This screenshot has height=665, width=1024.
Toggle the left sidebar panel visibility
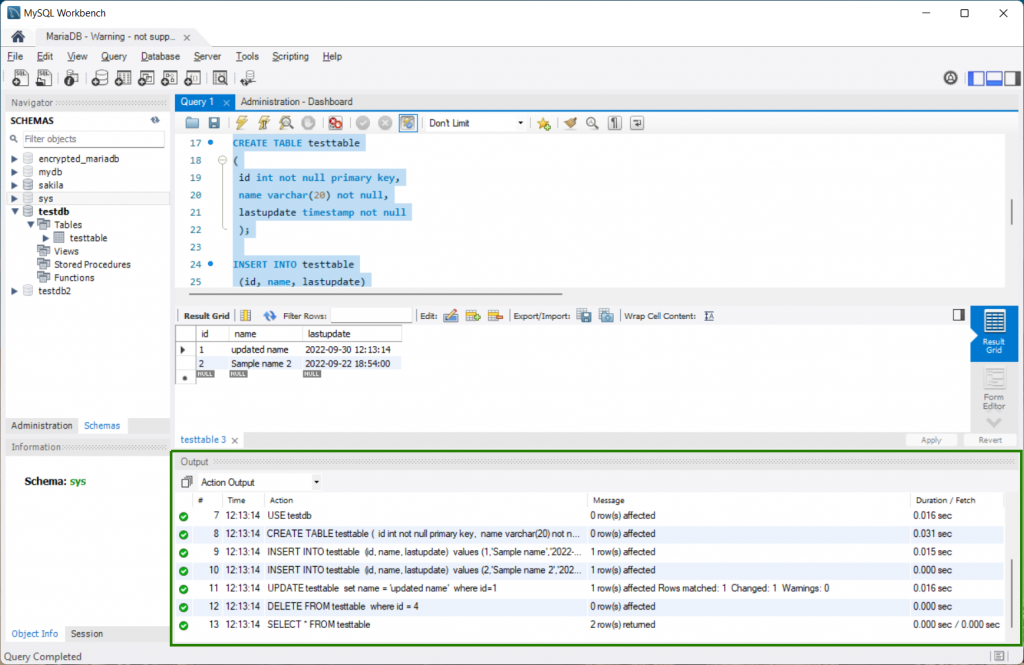[976, 78]
